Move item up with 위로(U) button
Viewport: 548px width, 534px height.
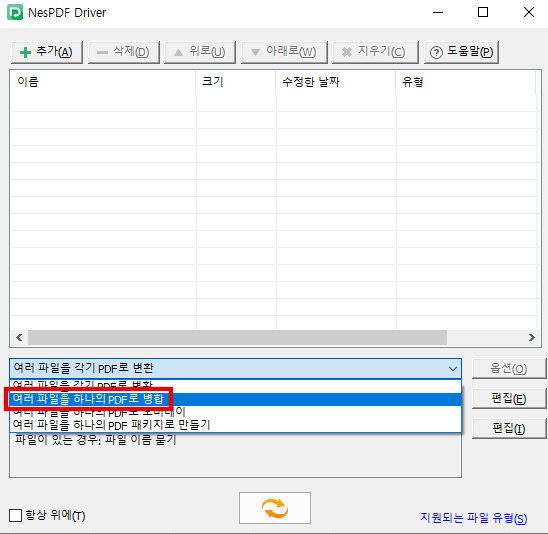(x=200, y=52)
